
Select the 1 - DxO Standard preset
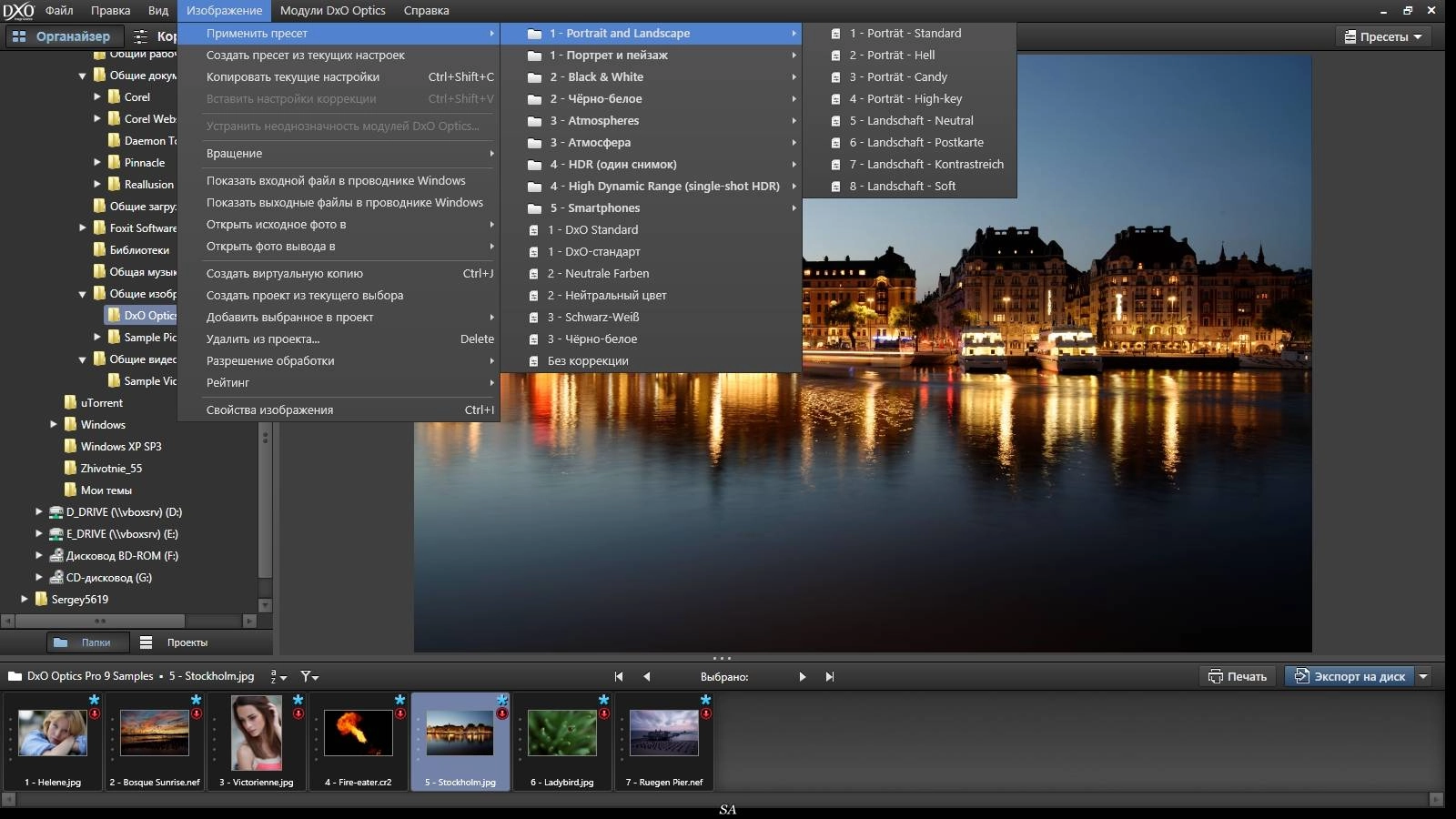pyautogui.click(x=651, y=229)
